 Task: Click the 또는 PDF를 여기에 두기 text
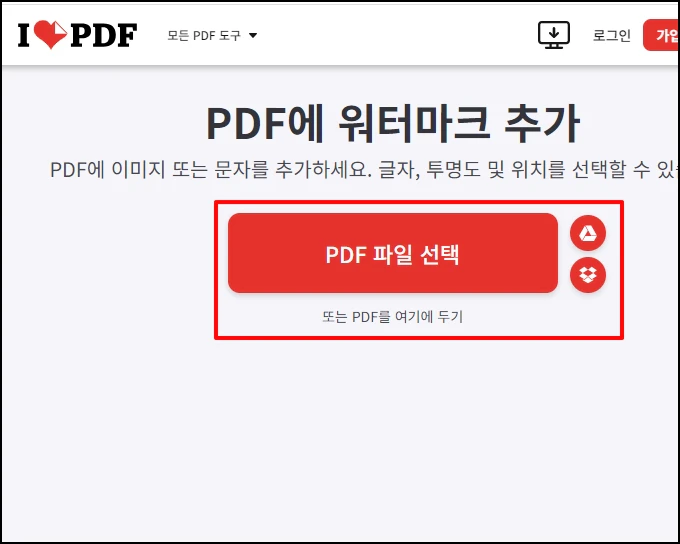pos(392,317)
